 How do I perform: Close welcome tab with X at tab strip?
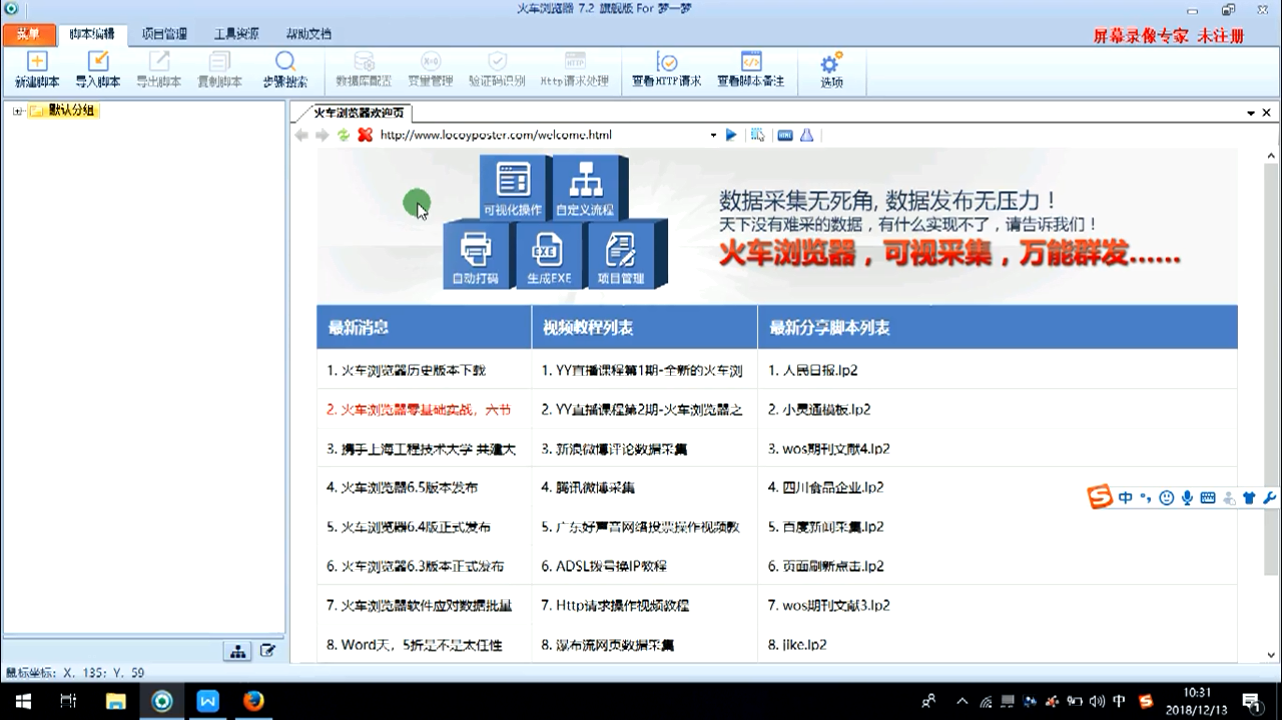click(x=1268, y=113)
